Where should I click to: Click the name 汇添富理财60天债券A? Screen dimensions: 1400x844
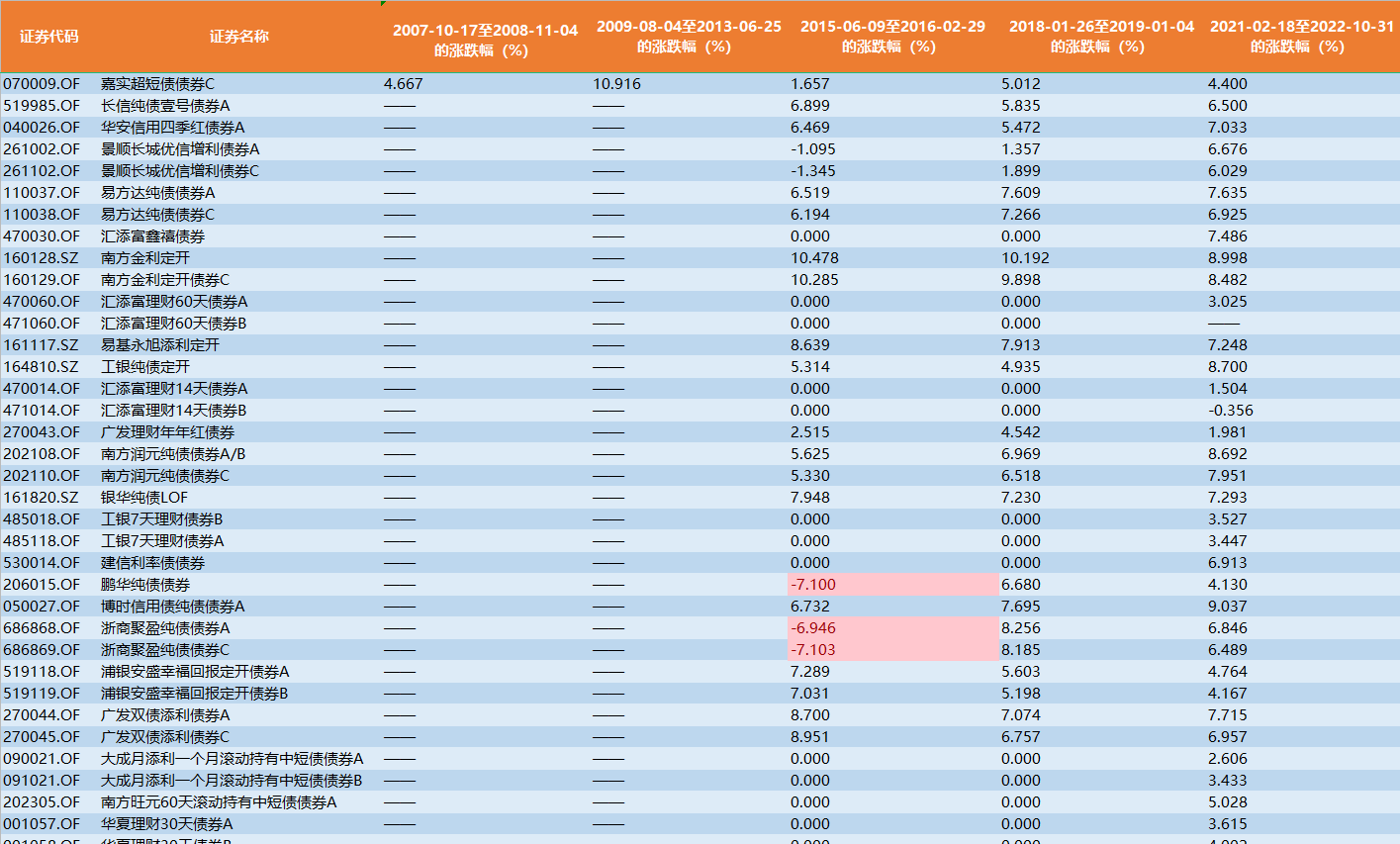[174, 302]
